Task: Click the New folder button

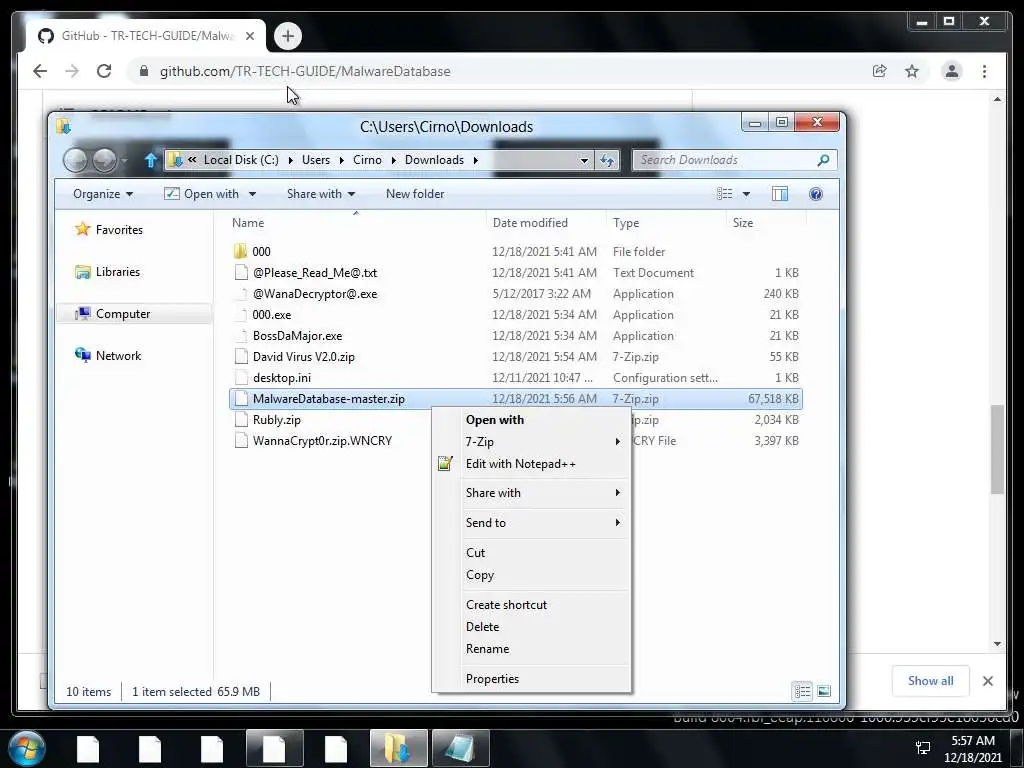Action: point(415,194)
